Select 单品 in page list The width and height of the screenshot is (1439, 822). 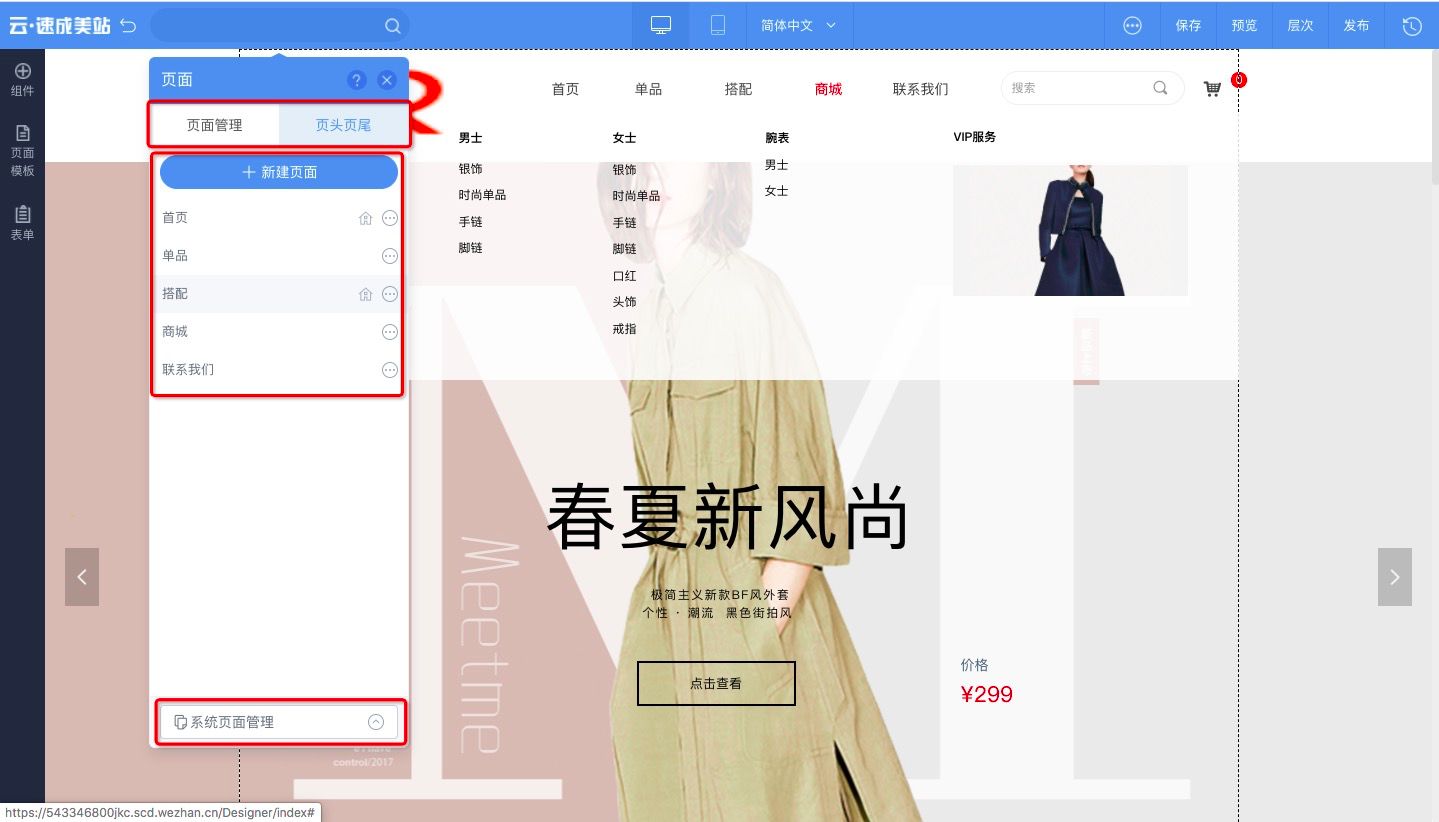(x=175, y=256)
